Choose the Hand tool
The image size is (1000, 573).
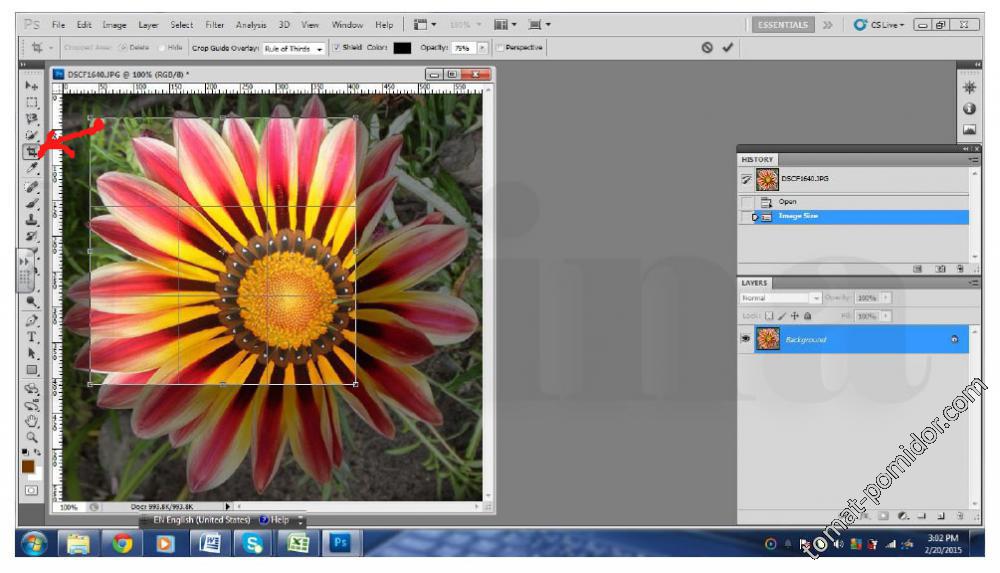pos(32,421)
